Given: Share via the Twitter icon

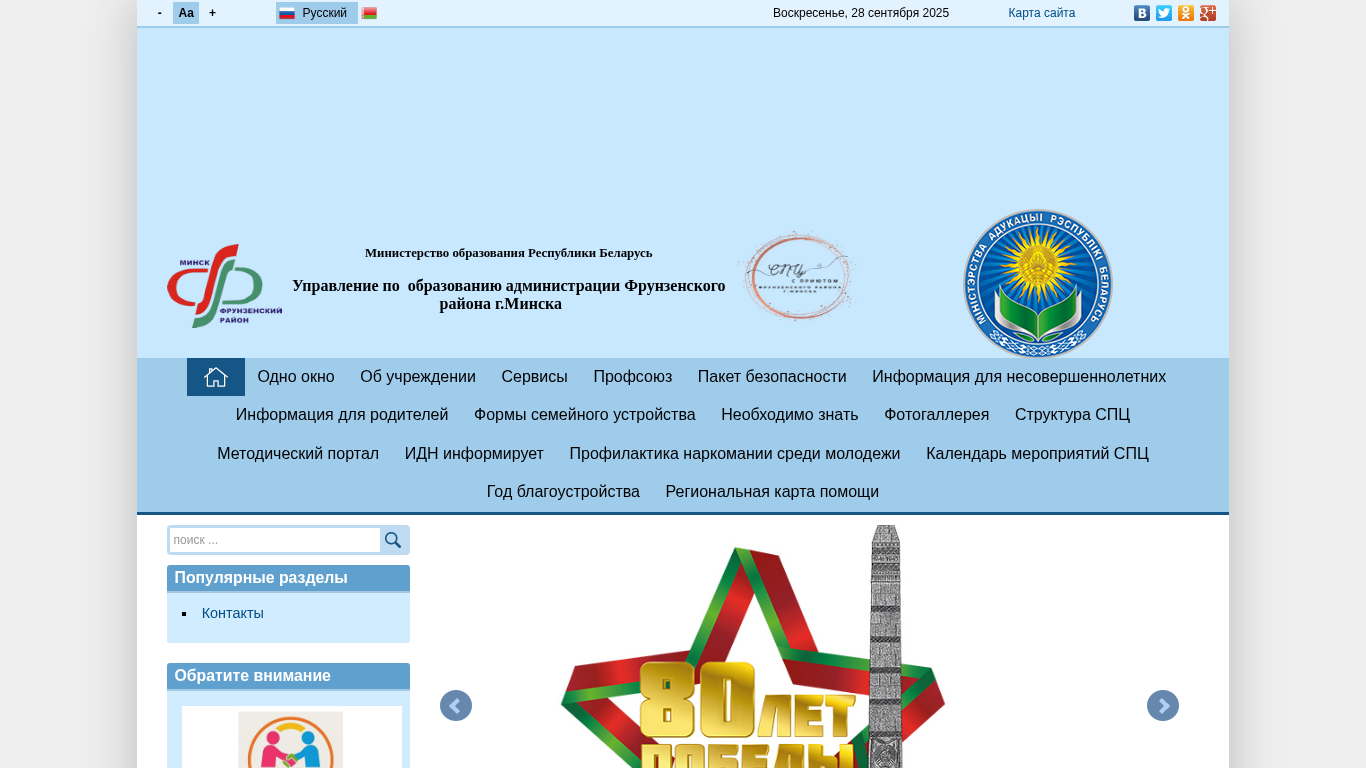Looking at the screenshot, I should click(1163, 13).
